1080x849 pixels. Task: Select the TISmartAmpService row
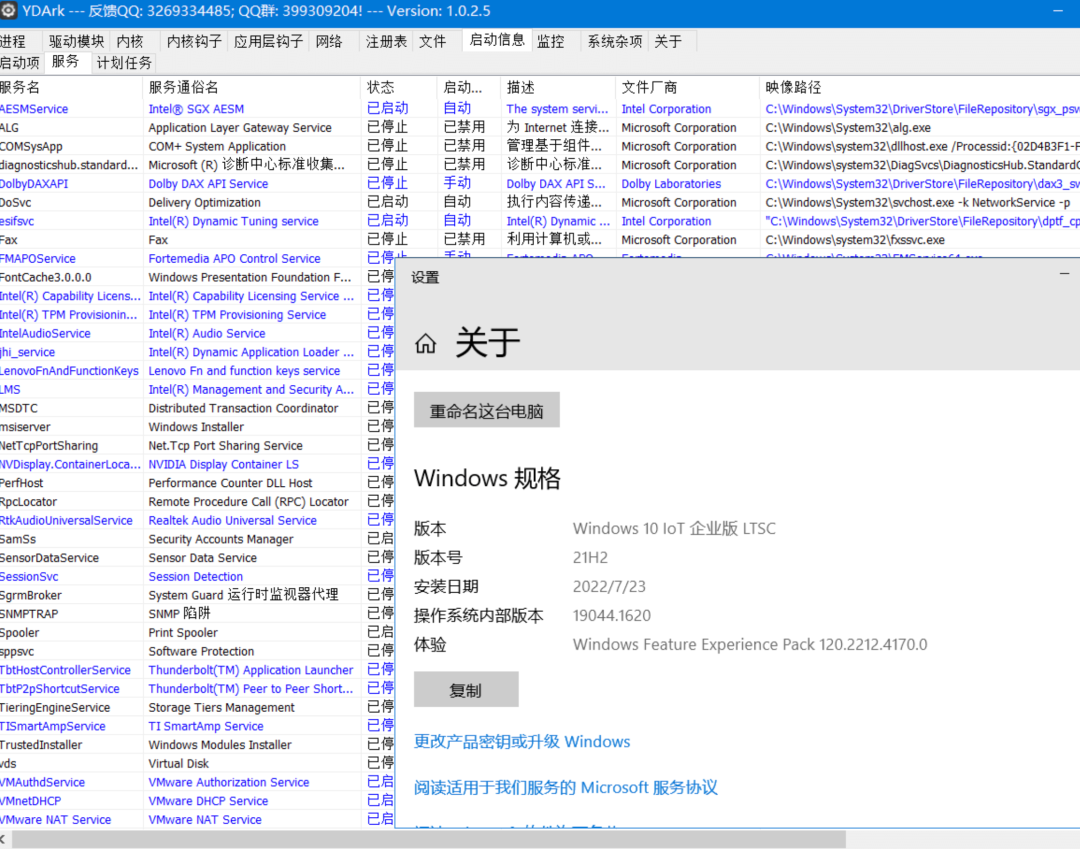point(197,726)
